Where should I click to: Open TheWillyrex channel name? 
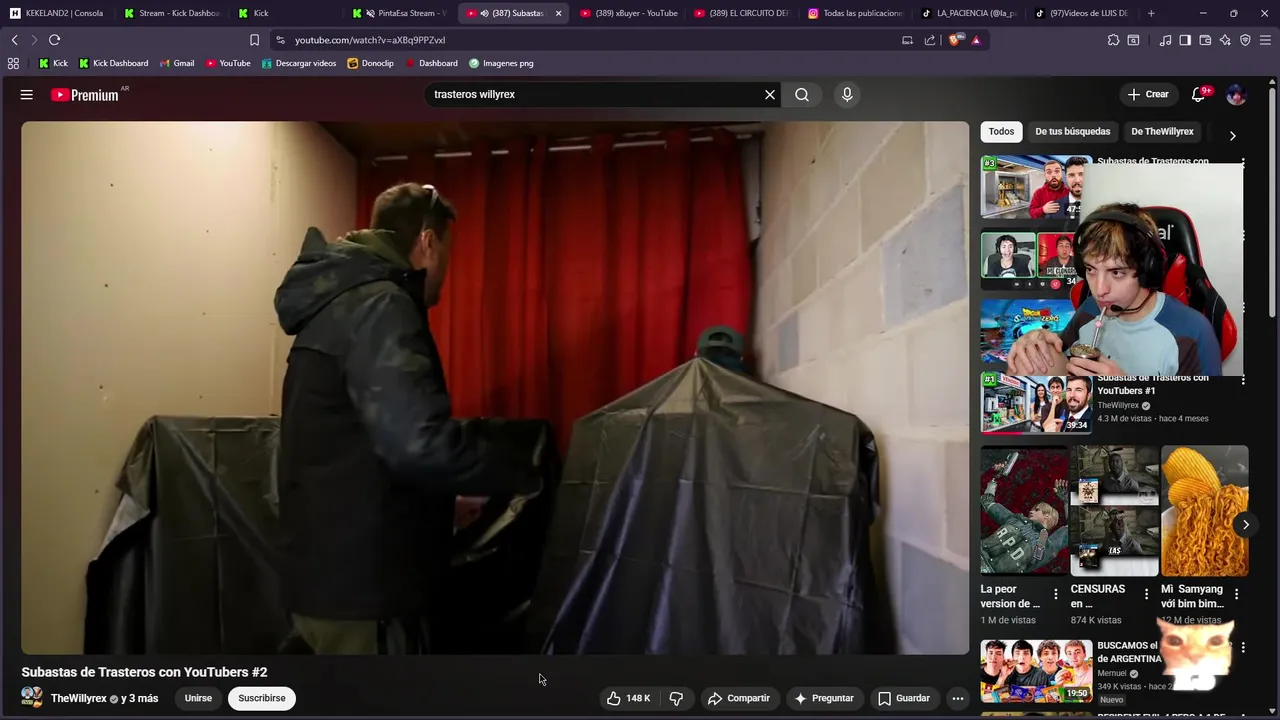pyautogui.click(x=78, y=698)
